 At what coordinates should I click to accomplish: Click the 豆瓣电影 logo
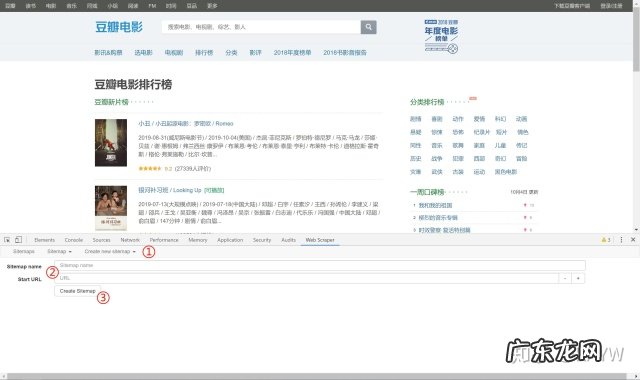(119, 27)
